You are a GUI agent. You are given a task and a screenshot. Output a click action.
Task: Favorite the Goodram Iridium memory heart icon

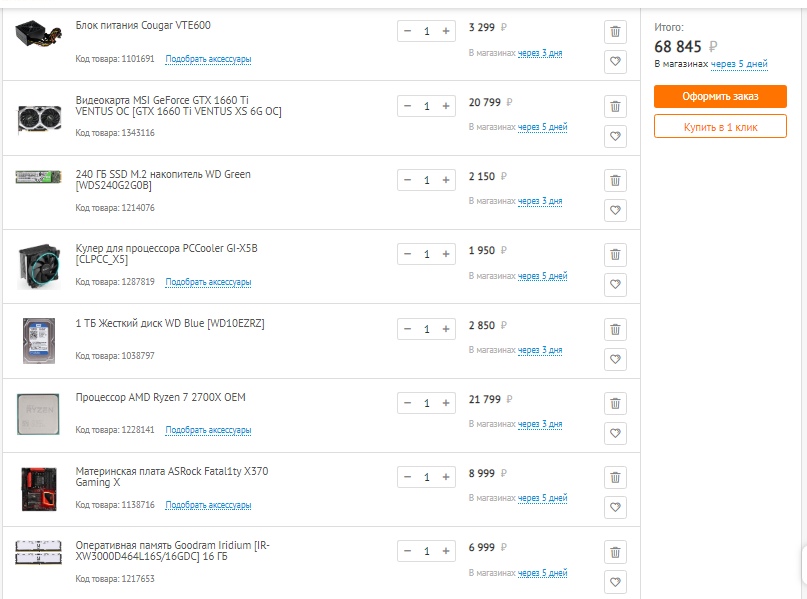[x=615, y=582]
